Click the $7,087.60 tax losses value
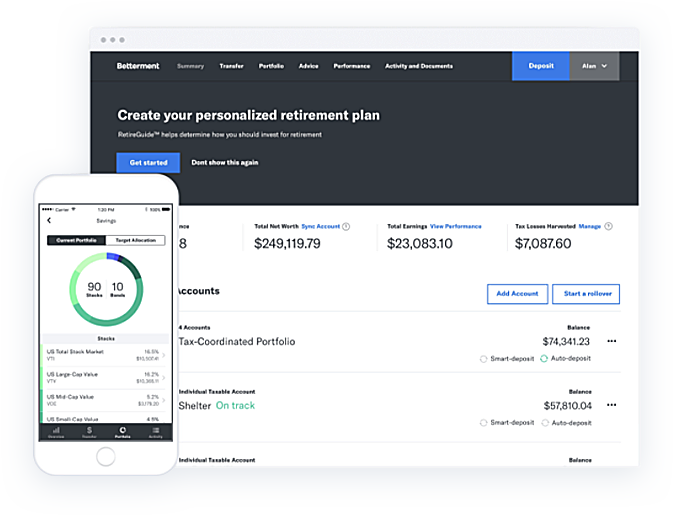 (543, 244)
